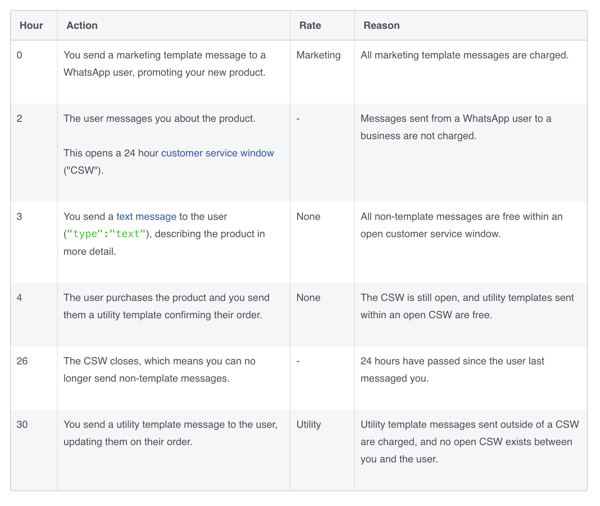This screenshot has width=600, height=506.
Task: Select the None rate in hour 4 row
Action: click(x=308, y=298)
